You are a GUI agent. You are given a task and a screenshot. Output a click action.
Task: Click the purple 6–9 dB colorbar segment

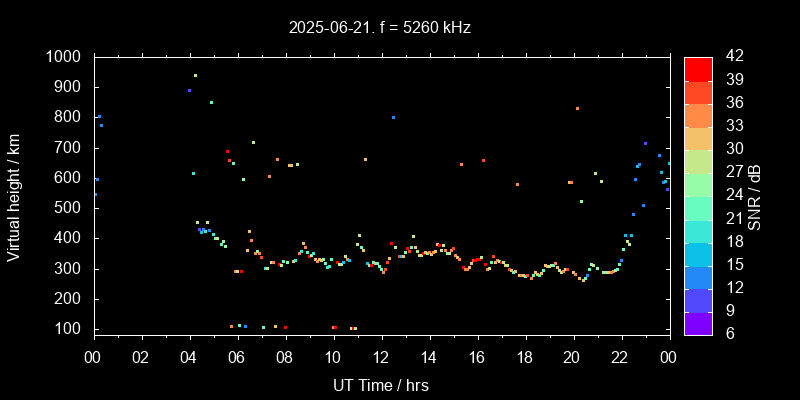pyautogui.click(x=698, y=322)
